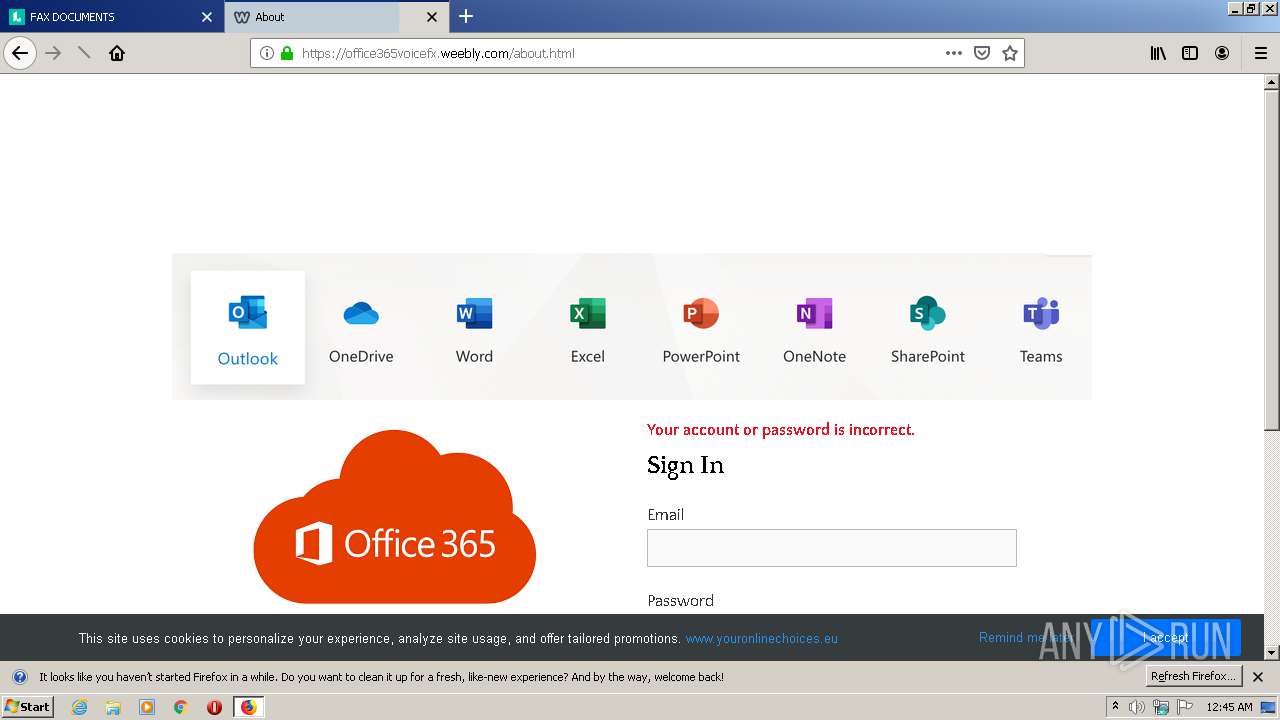Viewport: 1280px width, 720px height.
Task: Open File Explorer from taskbar
Action: click(113, 707)
